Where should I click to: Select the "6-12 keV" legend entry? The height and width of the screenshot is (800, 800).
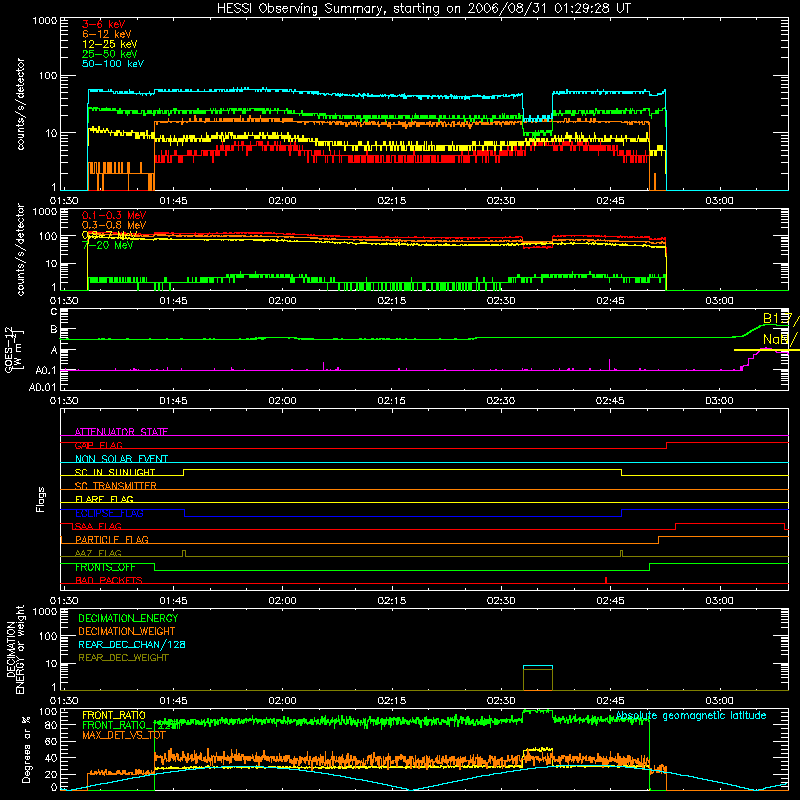[x=107, y=34]
